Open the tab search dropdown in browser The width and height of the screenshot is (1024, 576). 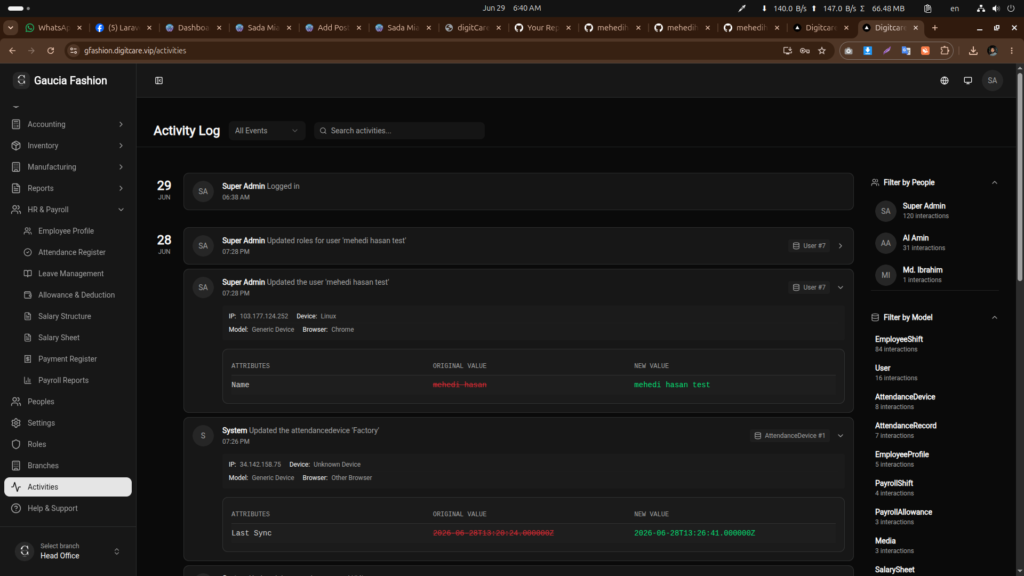pyautogui.click(x=10, y=27)
